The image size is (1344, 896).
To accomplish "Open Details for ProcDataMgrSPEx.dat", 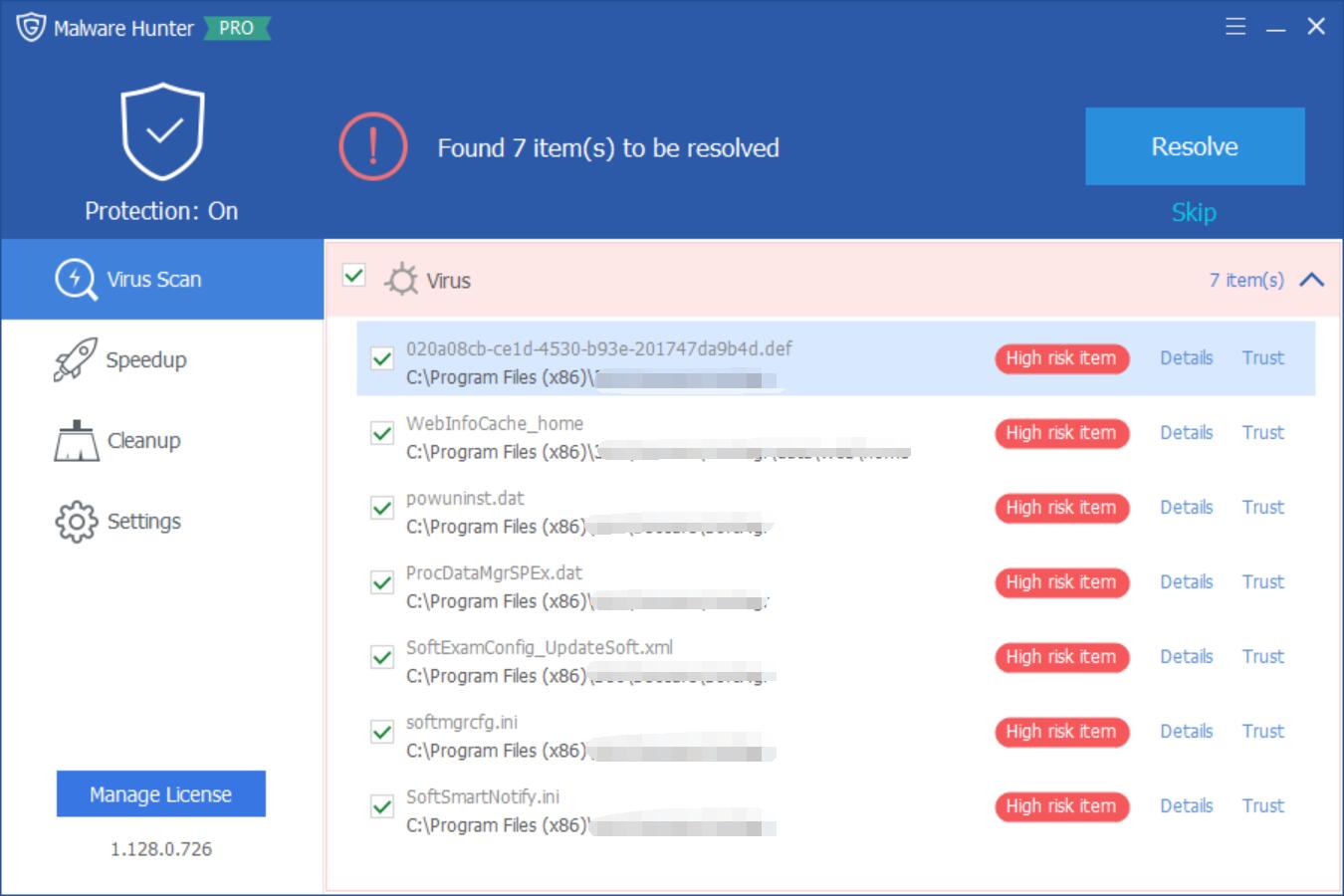I will pyautogui.click(x=1186, y=581).
